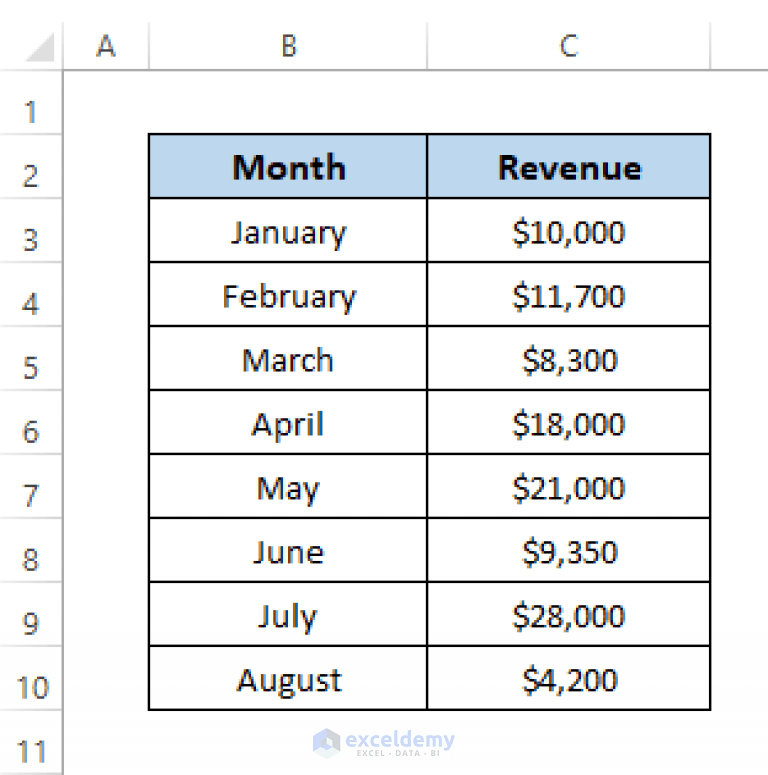This screenshot has width=768, height=775.
Task: Click the Month header cell
Action: click(x=288, y=167)
